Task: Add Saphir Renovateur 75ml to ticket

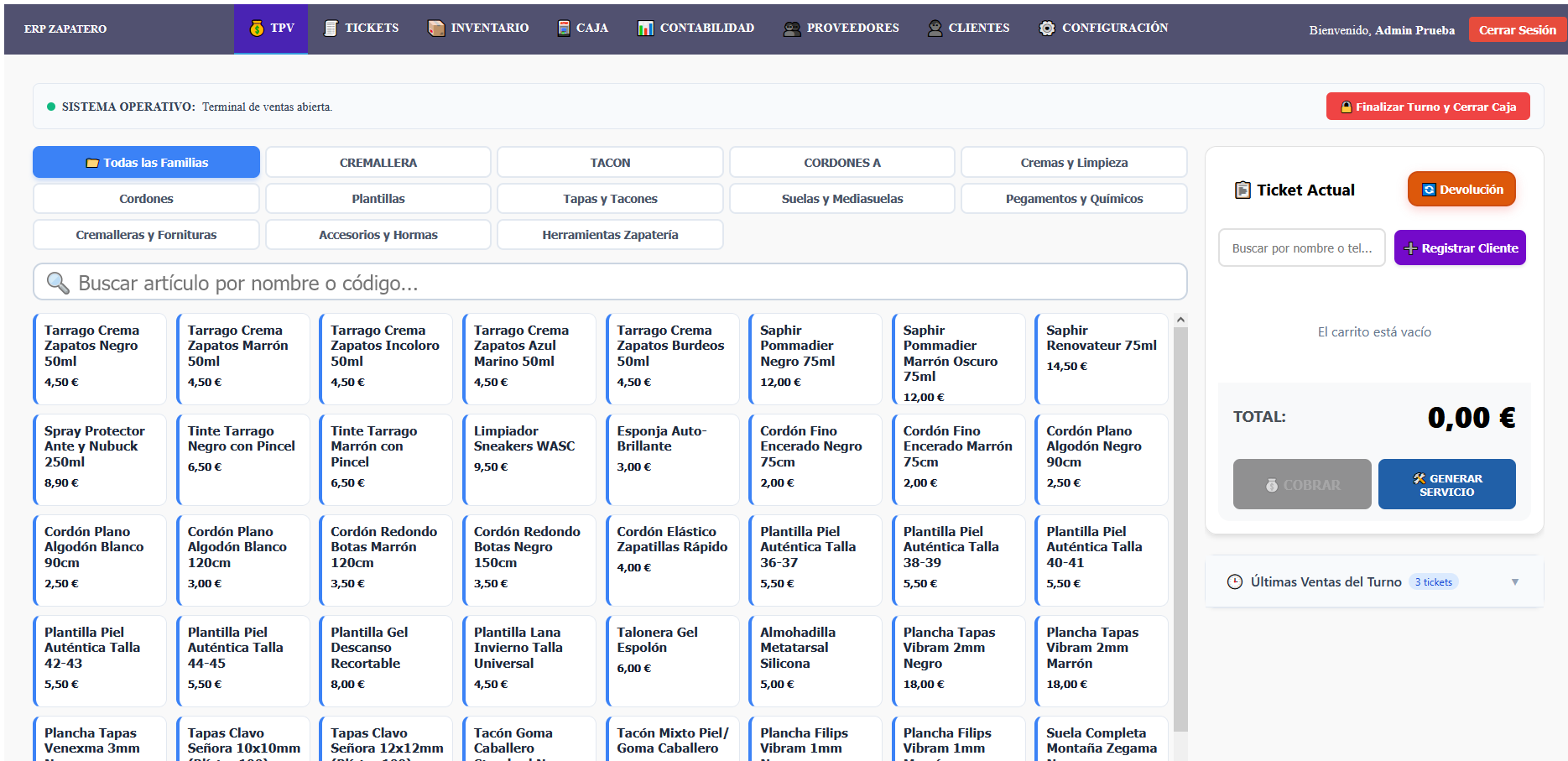Action: point(1102,359)
